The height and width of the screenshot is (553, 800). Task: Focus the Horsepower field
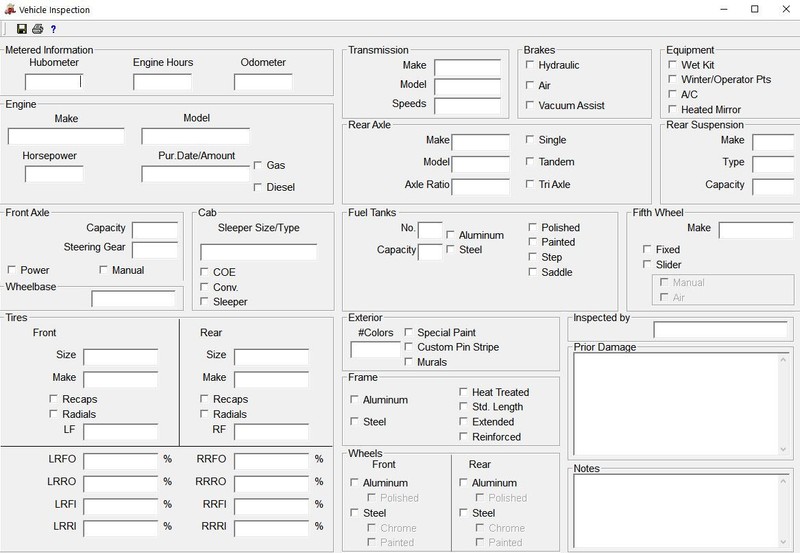(54, 174)
